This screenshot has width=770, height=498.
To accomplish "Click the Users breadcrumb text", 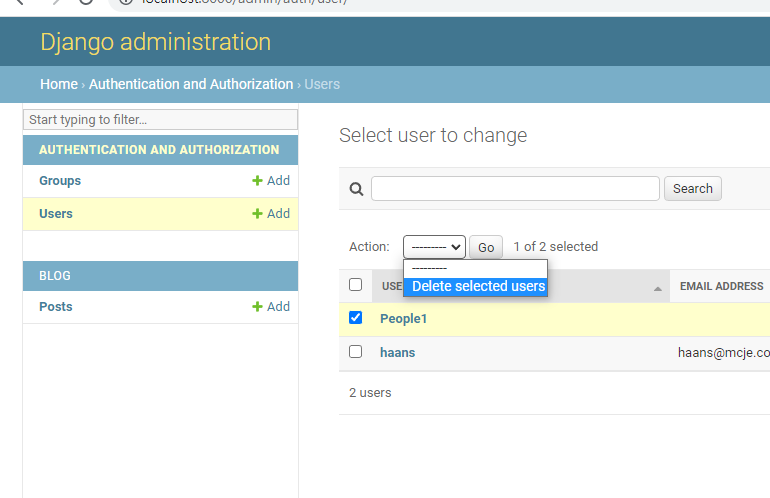I will coord(322,84).
